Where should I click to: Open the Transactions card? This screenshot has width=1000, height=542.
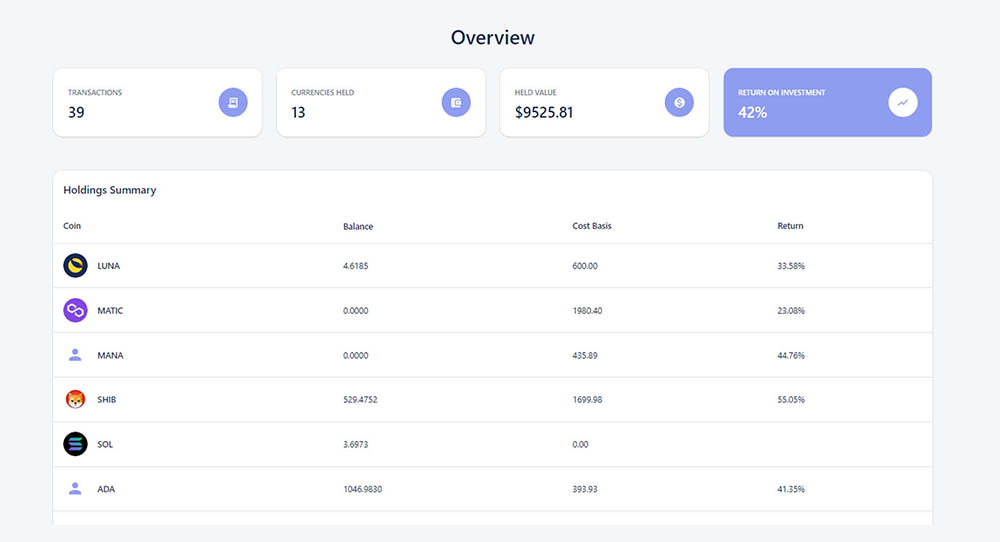[158, 102]
